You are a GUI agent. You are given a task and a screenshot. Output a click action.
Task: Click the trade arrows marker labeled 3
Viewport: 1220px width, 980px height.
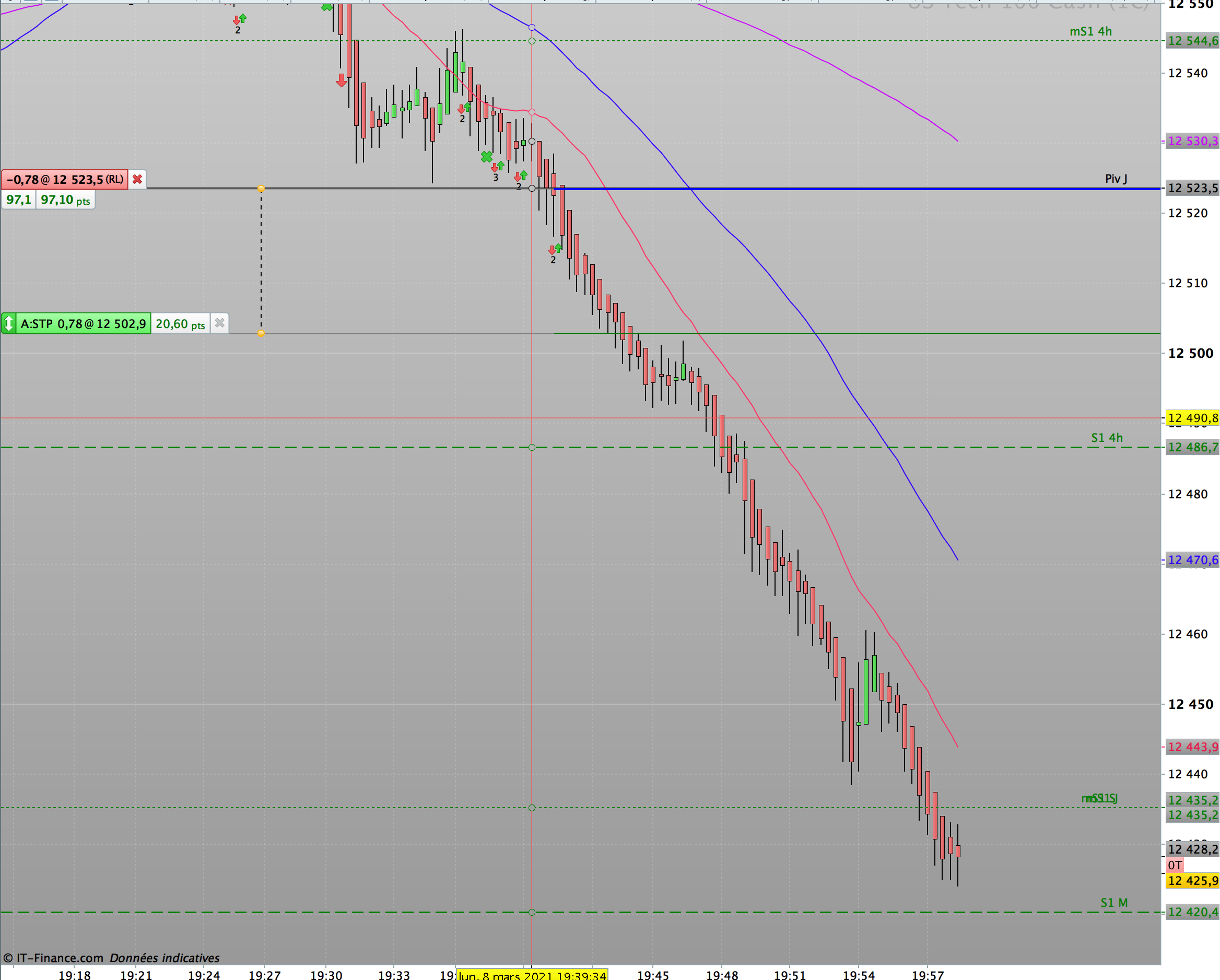click(497, 168)
